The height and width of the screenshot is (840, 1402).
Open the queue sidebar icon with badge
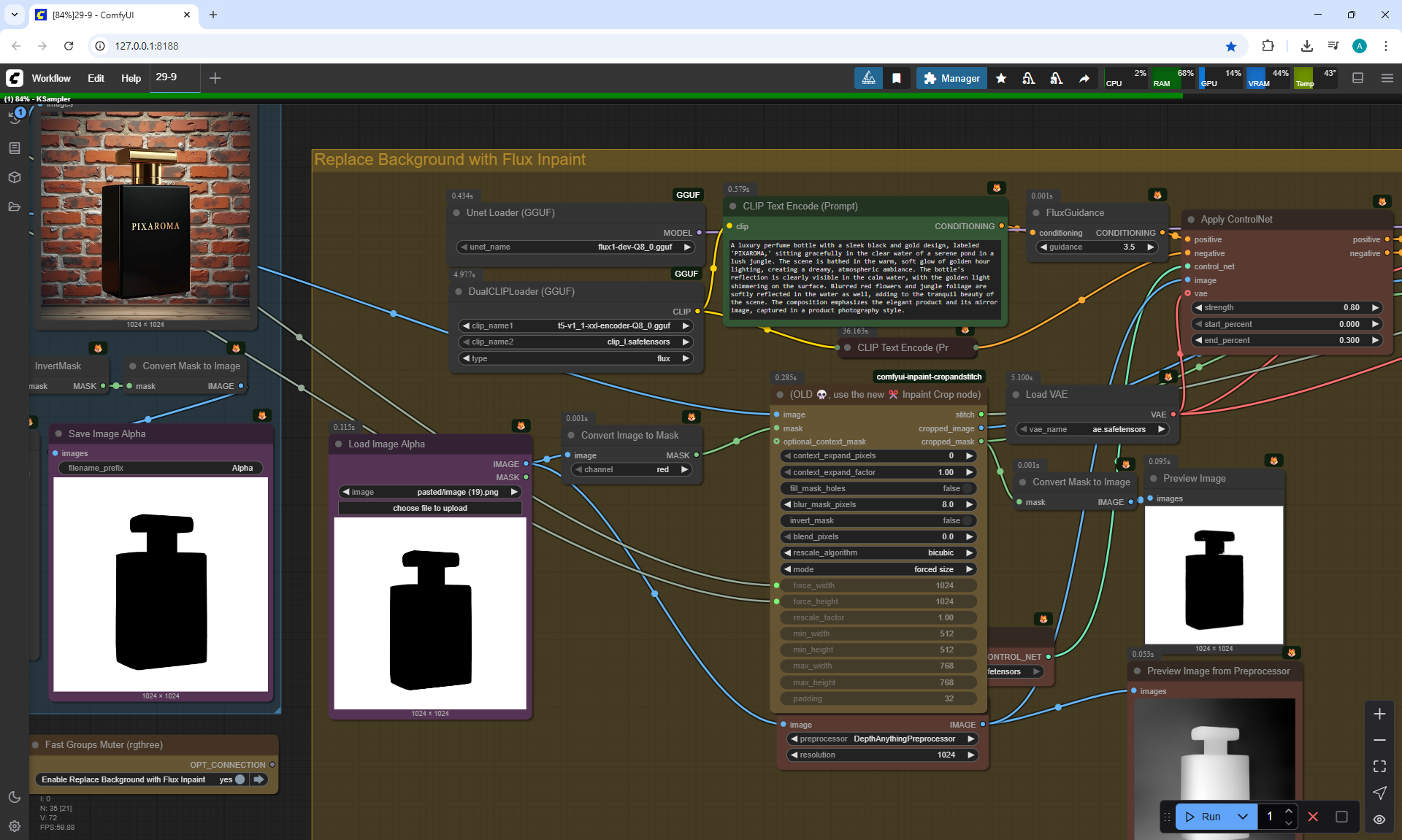pyautogui.click(x=15, y=117)
